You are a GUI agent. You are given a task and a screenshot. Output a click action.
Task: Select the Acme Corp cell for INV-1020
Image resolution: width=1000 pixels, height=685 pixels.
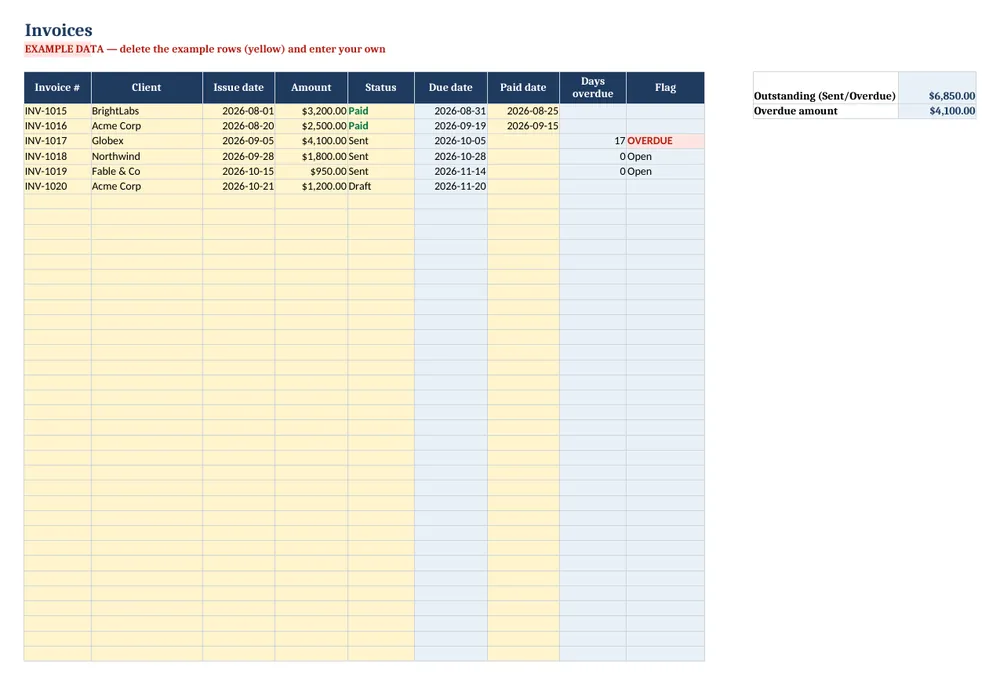147,186
